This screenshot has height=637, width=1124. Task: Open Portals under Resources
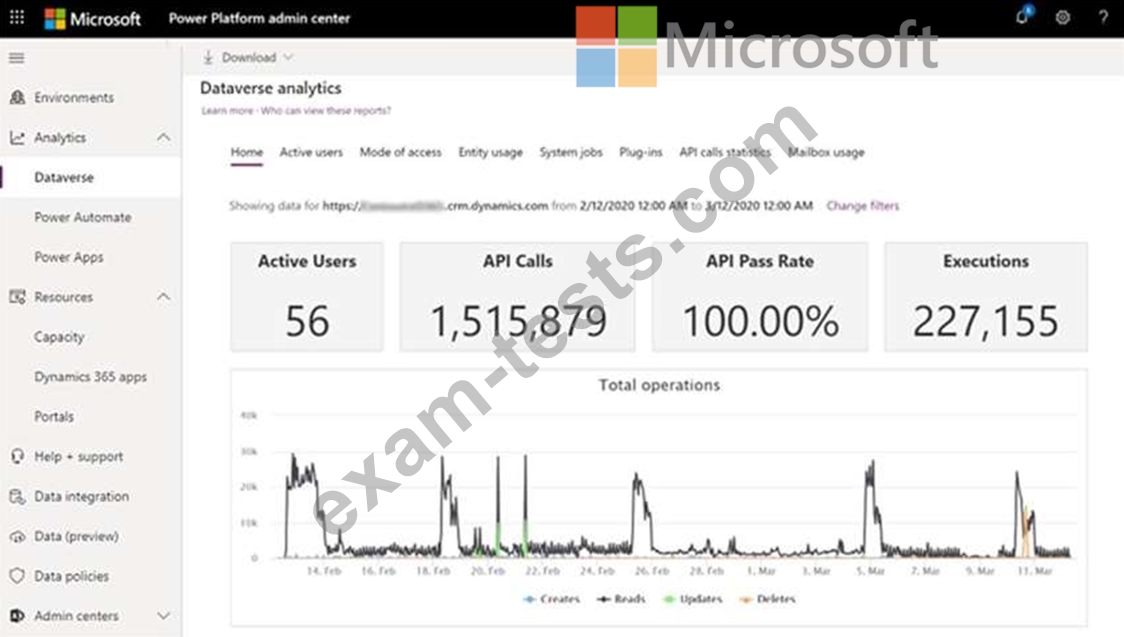click(x=54, y=416)
